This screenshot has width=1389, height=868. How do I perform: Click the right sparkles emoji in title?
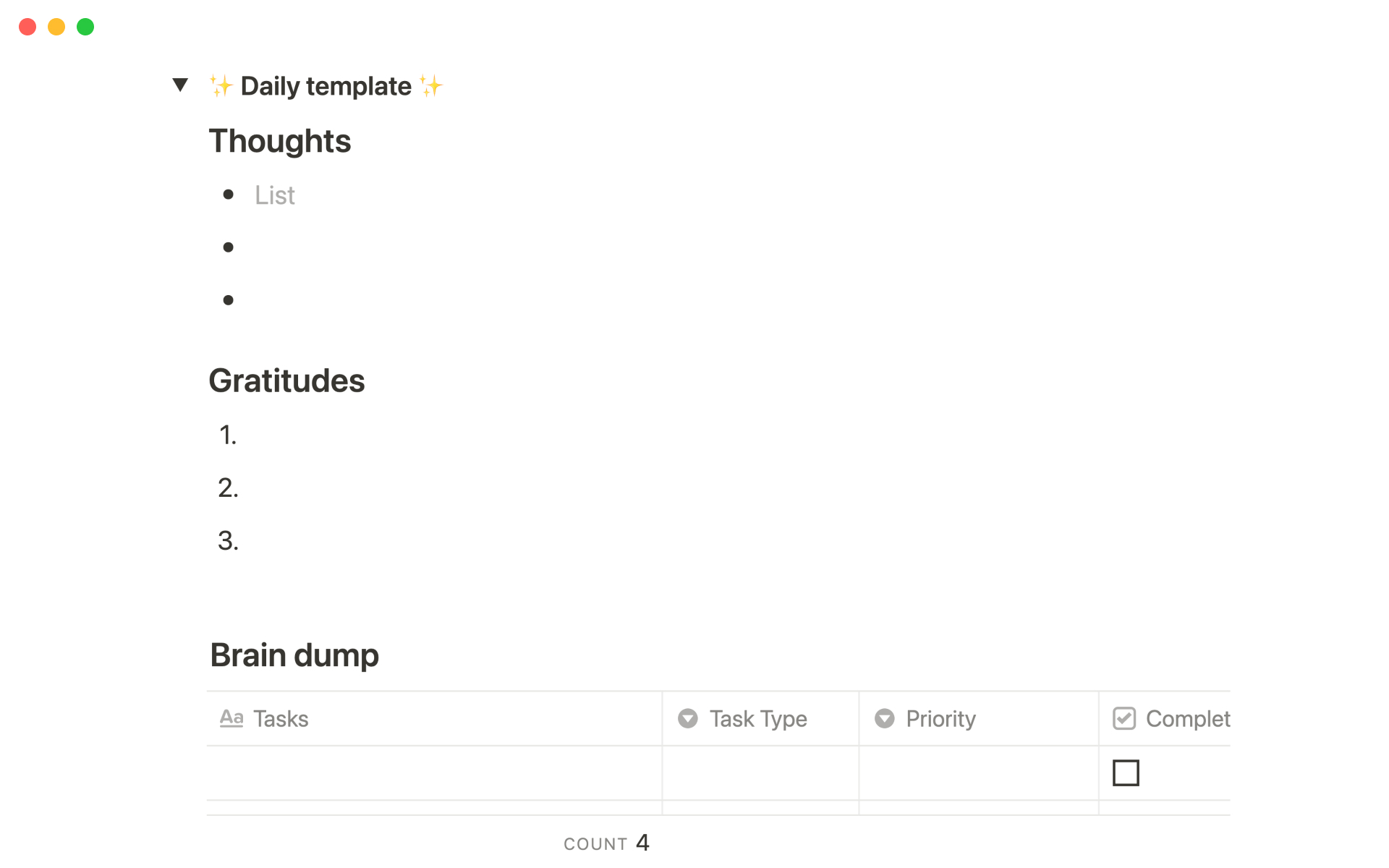431,86
